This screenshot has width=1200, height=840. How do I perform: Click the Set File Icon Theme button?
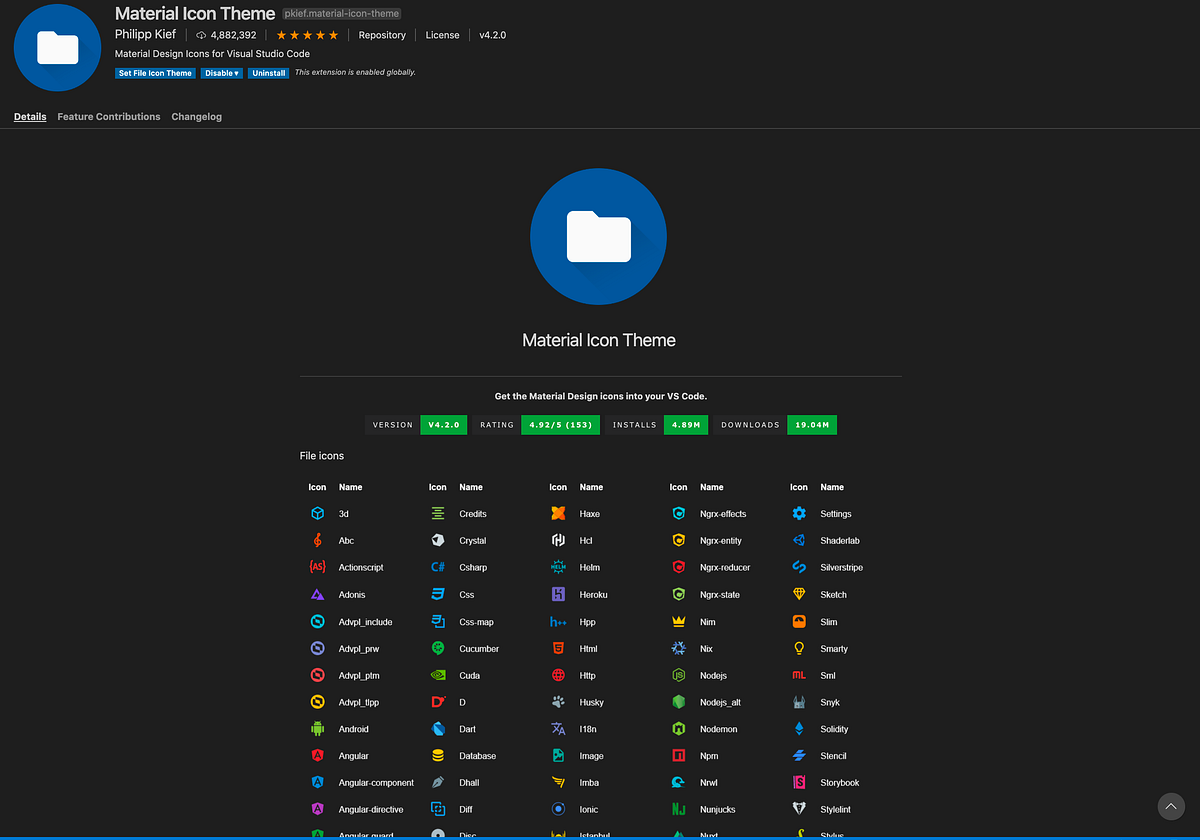154,72
